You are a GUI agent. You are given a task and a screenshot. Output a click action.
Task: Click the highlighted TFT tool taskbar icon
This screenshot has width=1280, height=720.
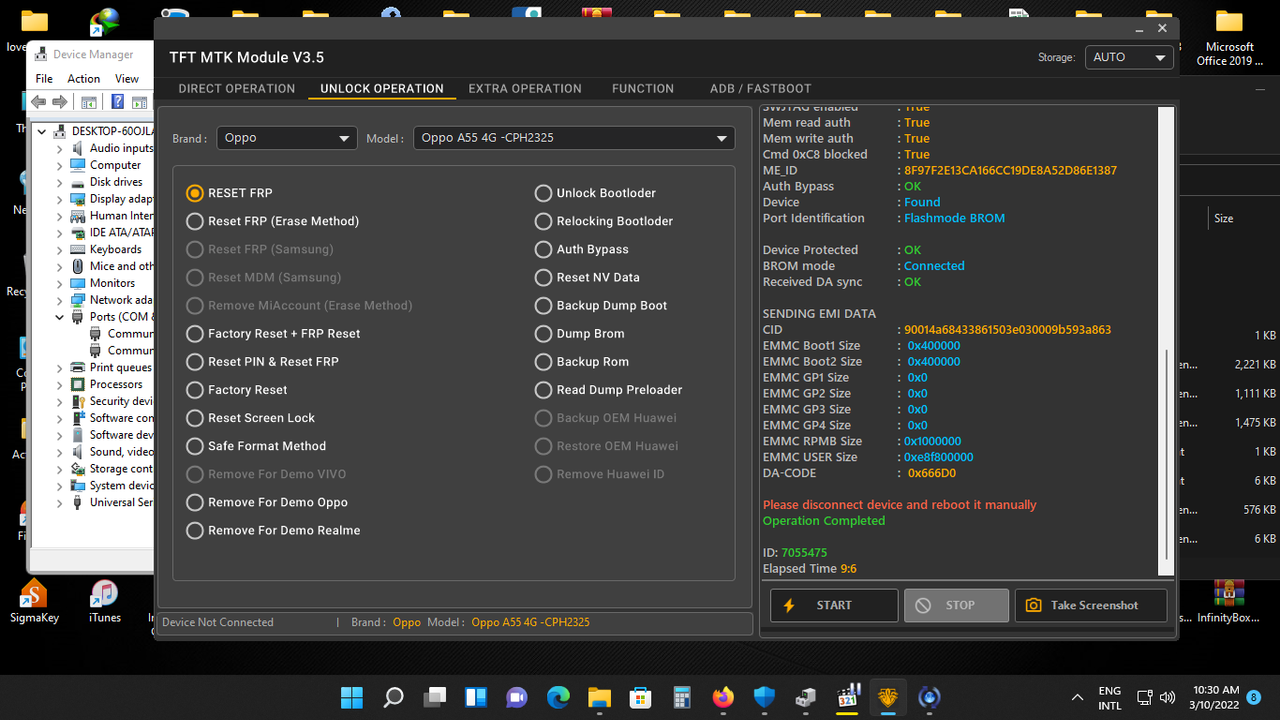[x=887, y=697]
